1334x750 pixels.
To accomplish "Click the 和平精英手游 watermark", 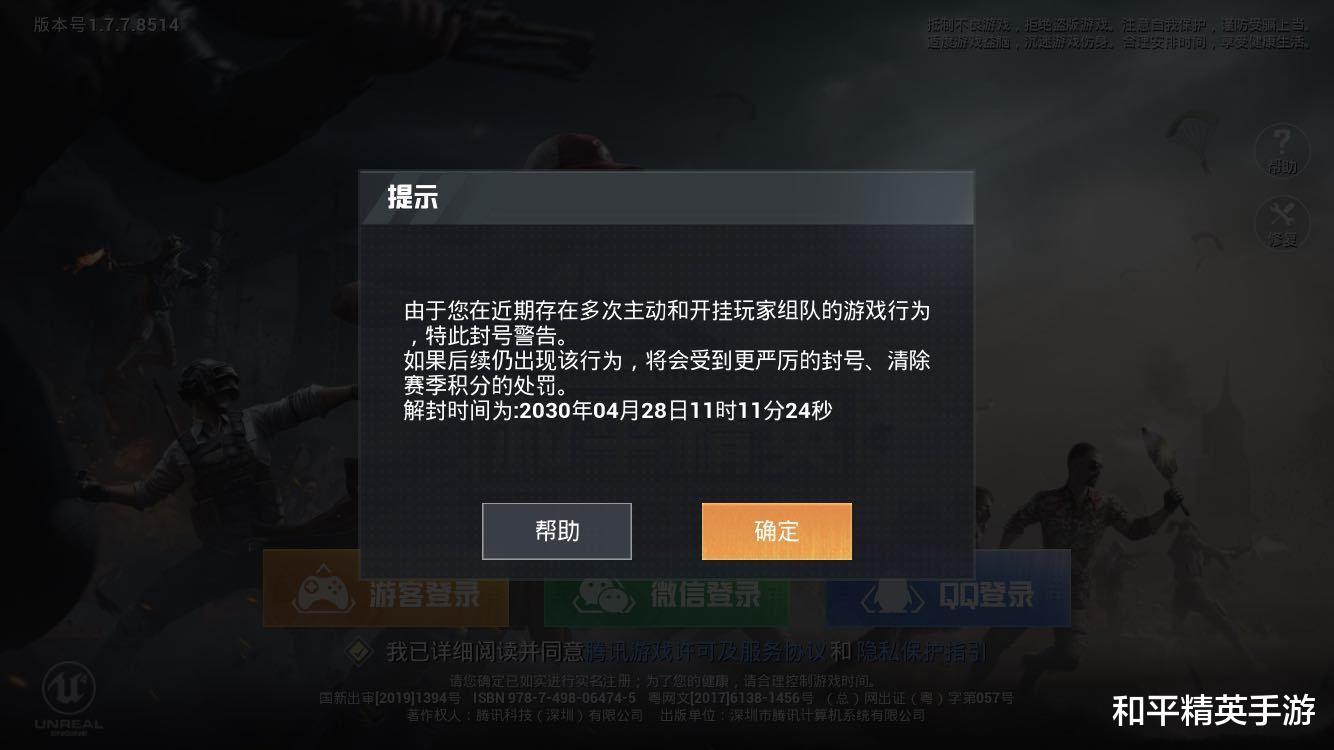I will 1214,711.
